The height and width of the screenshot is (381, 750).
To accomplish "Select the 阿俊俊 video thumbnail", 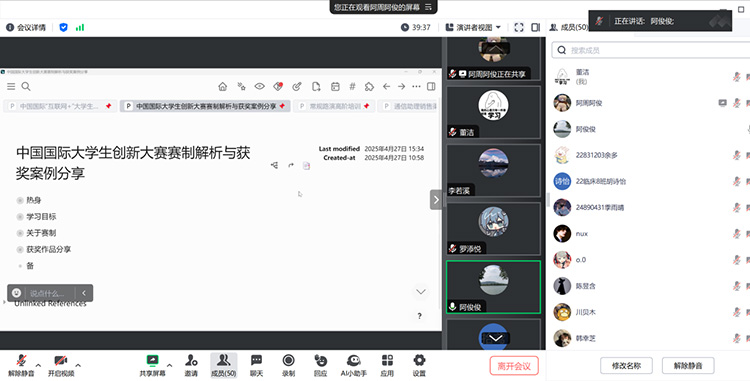I will [x=493, y=287].
